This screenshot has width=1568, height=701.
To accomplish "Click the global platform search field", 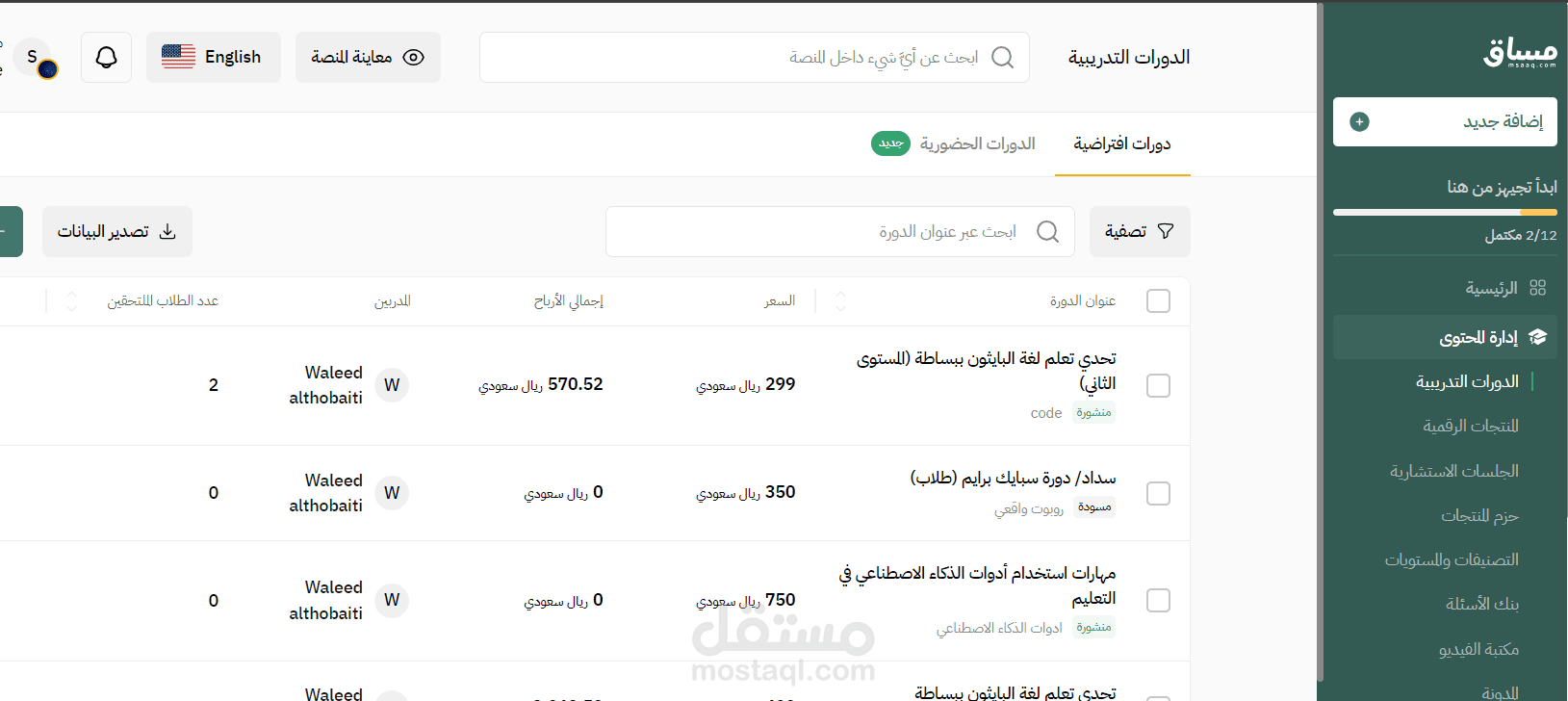I will point(755,57).
